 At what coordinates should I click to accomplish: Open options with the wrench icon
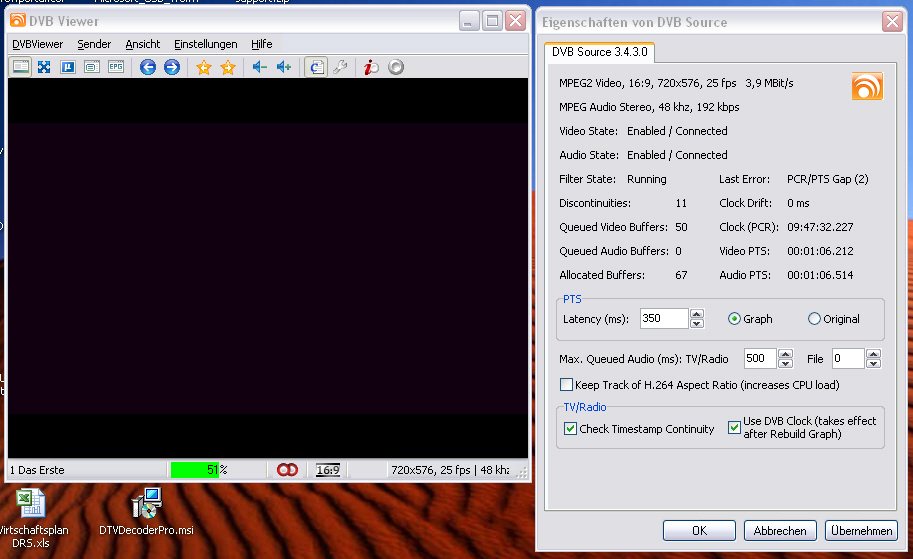pos(340,67)
